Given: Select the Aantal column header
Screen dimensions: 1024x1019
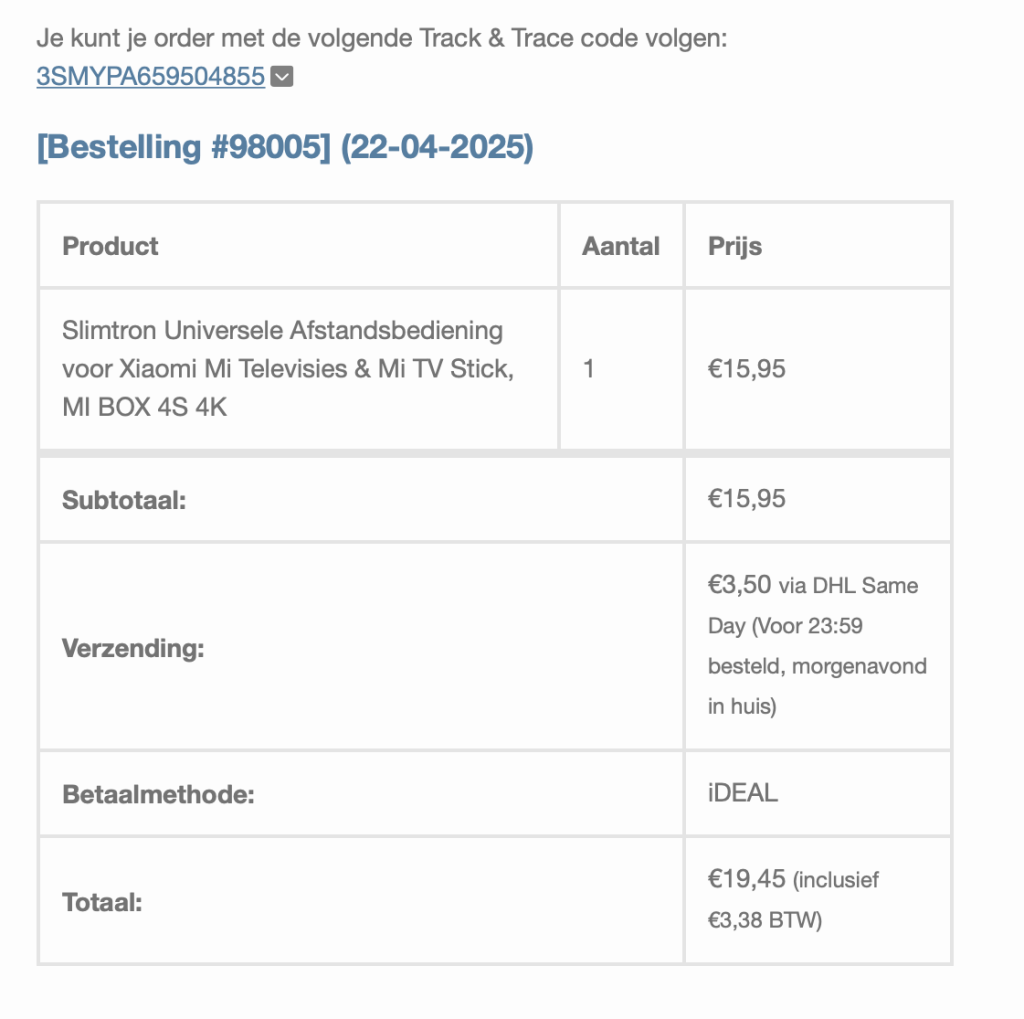Looking at the screenshot, I should coord(620,246).
